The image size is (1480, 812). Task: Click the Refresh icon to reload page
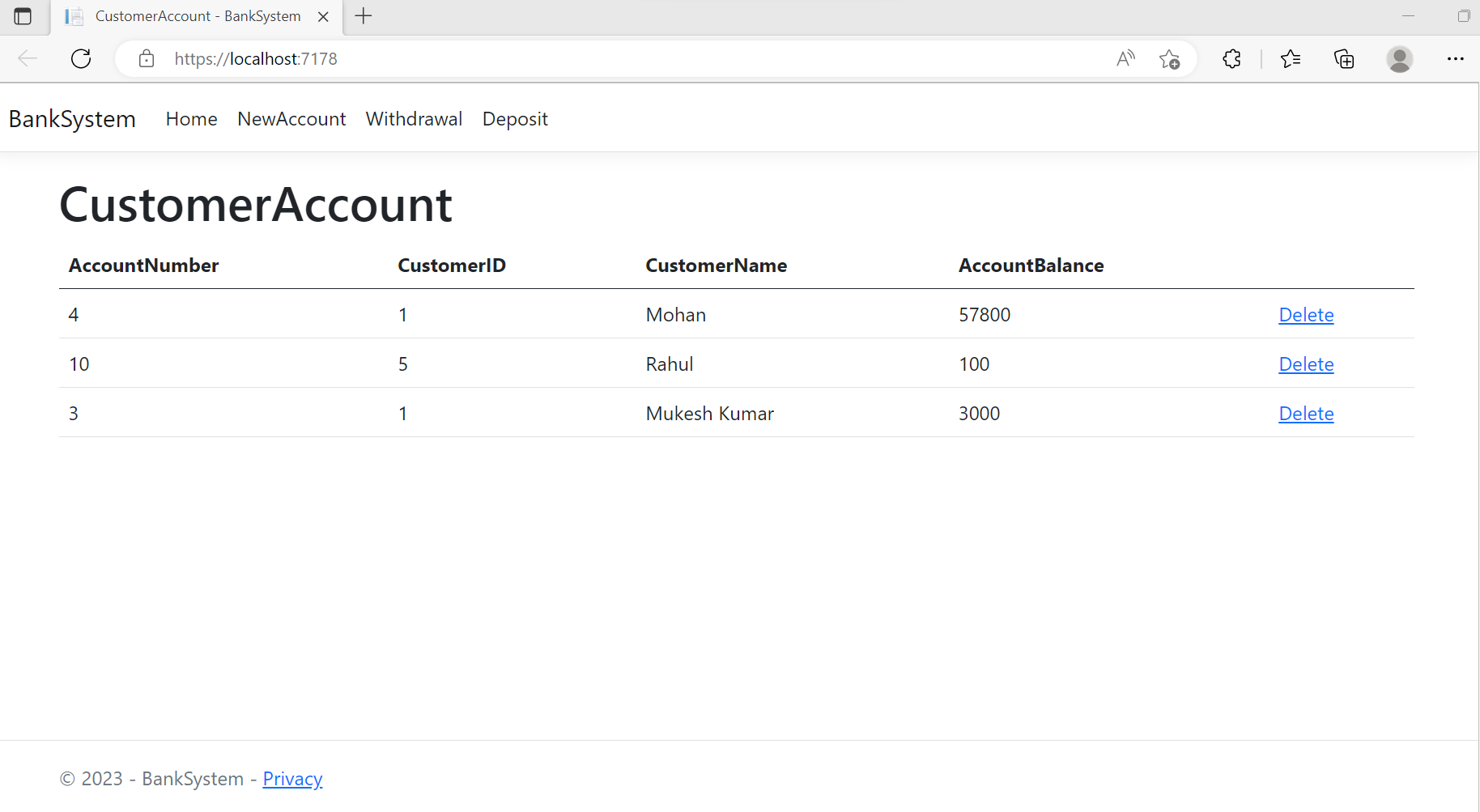(81, 58)
